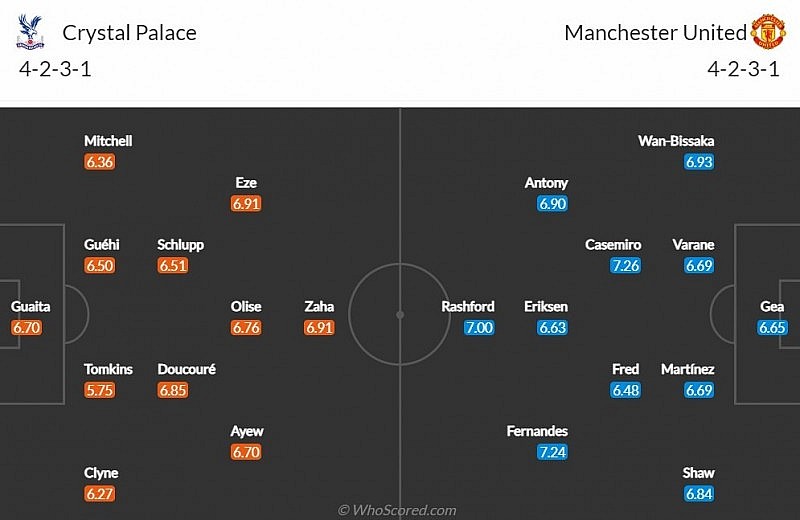Screen dimensions: 800x520
Task: Click Mitchell's 6.36 rating badge
Action: click(x=100, y=162)
